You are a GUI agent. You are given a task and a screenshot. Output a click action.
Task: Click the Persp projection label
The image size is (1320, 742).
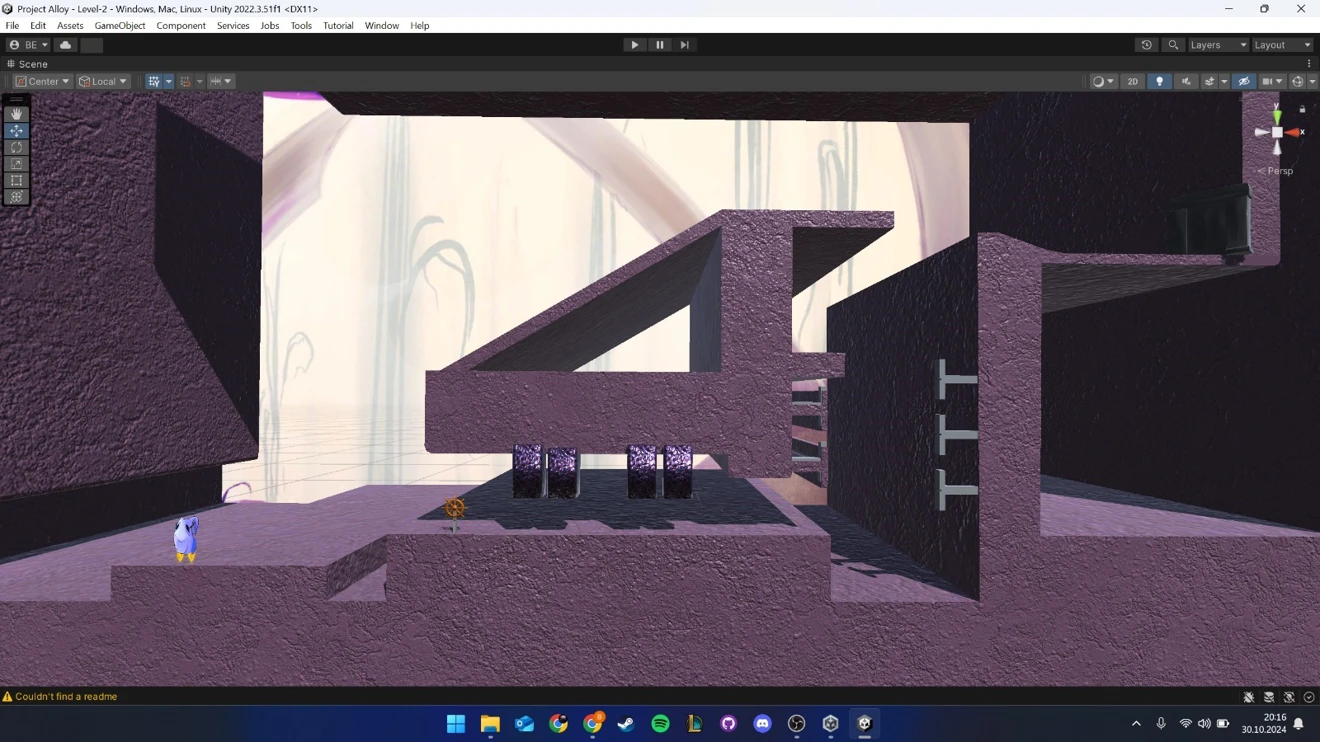click(x=1279, y=171)
